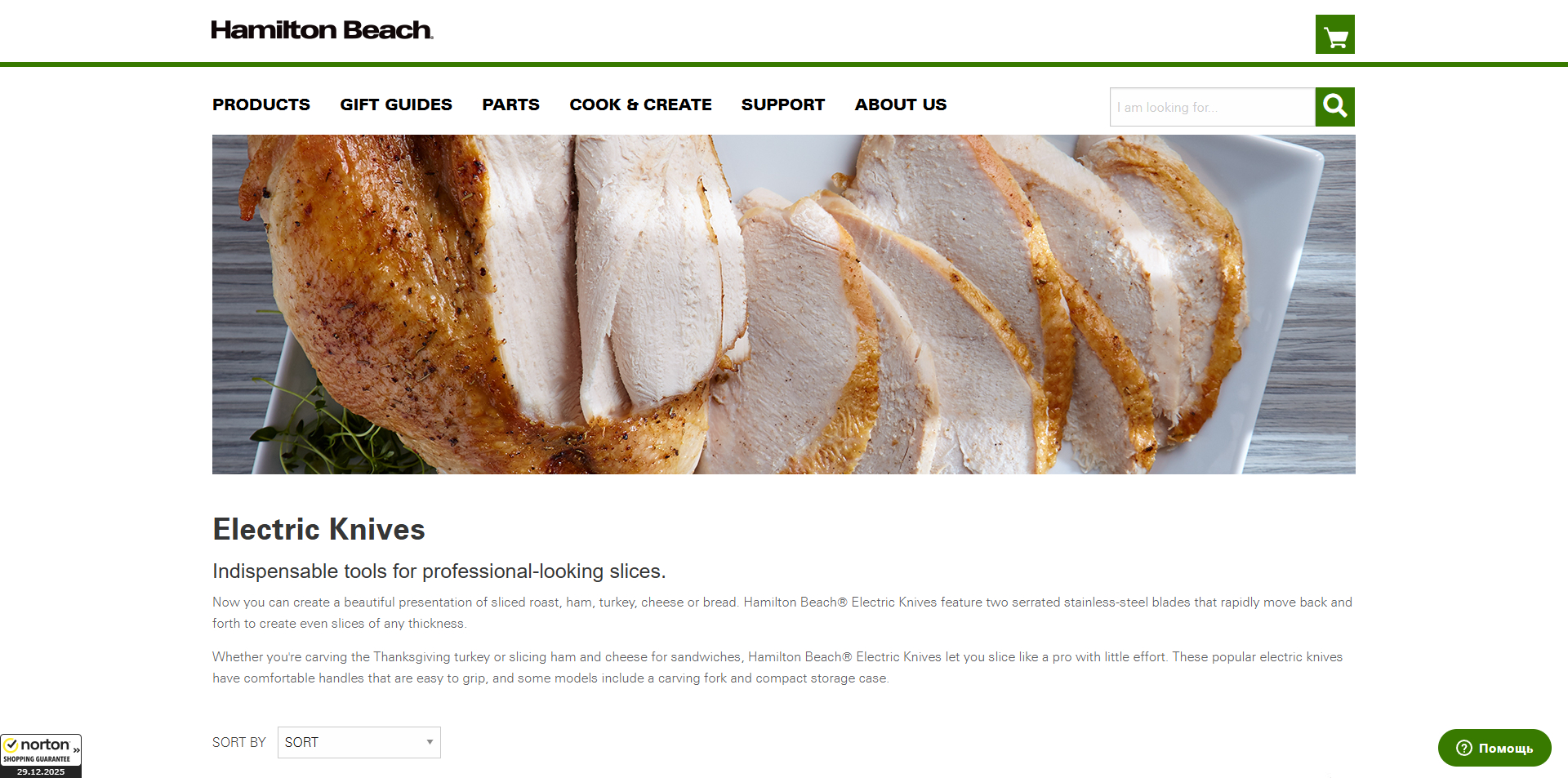Click the SORT BY label
Viewport: 1568px width, 778px height.
[239, 742]
